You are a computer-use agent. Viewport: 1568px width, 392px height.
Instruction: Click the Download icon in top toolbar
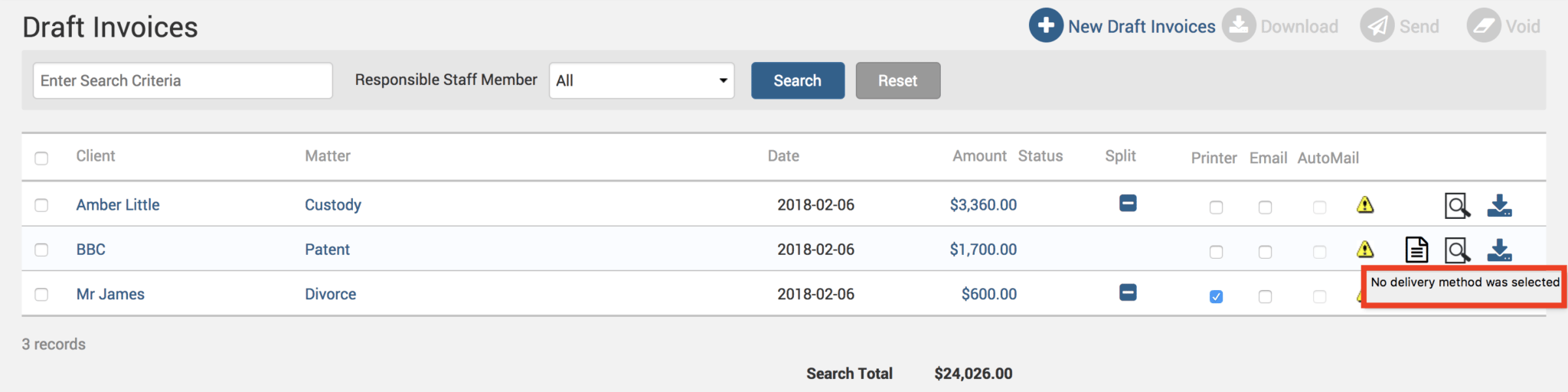click(x=1239, y=26)
